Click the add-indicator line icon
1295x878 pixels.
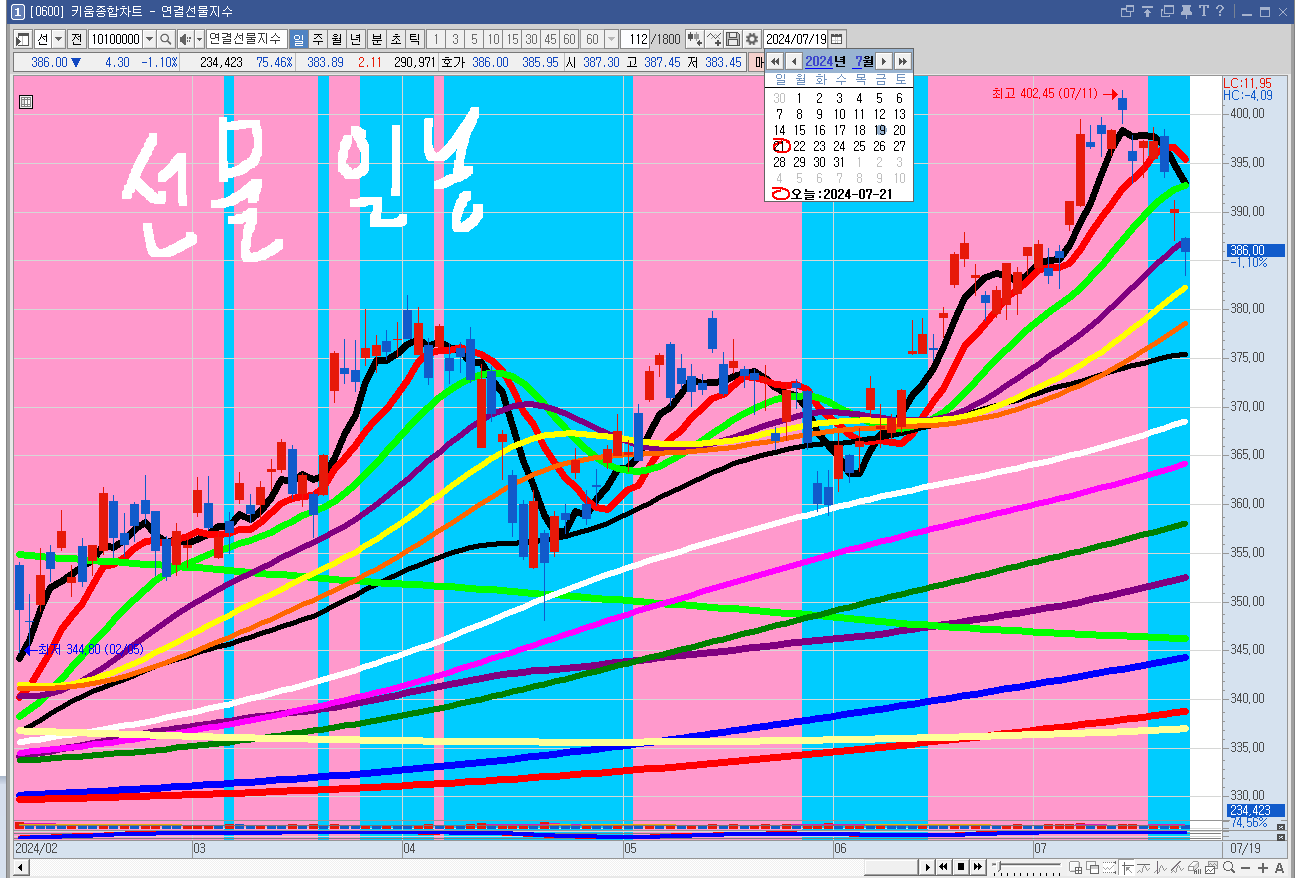[714, 39]
